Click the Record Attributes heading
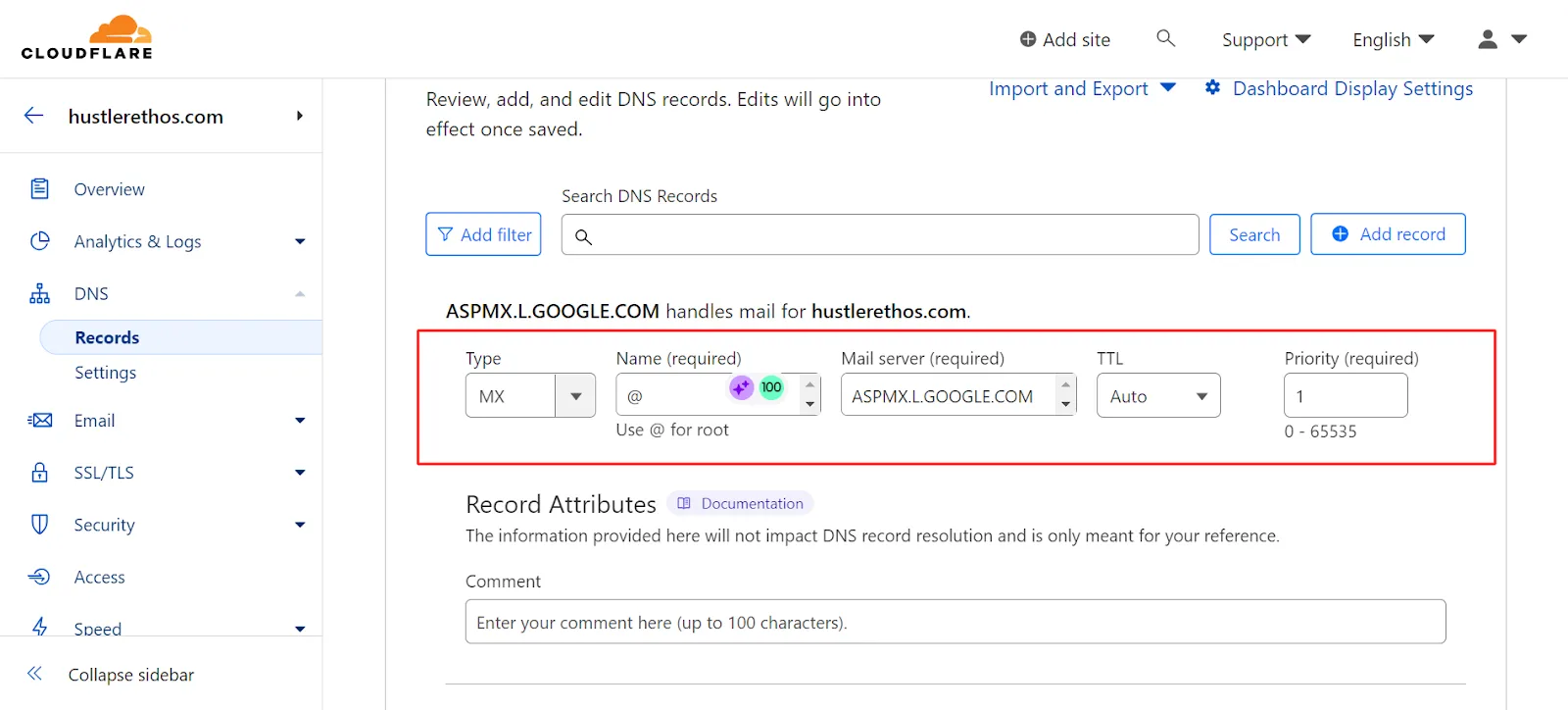Viewport: 1568px width, 710px height. coord(561,504)
